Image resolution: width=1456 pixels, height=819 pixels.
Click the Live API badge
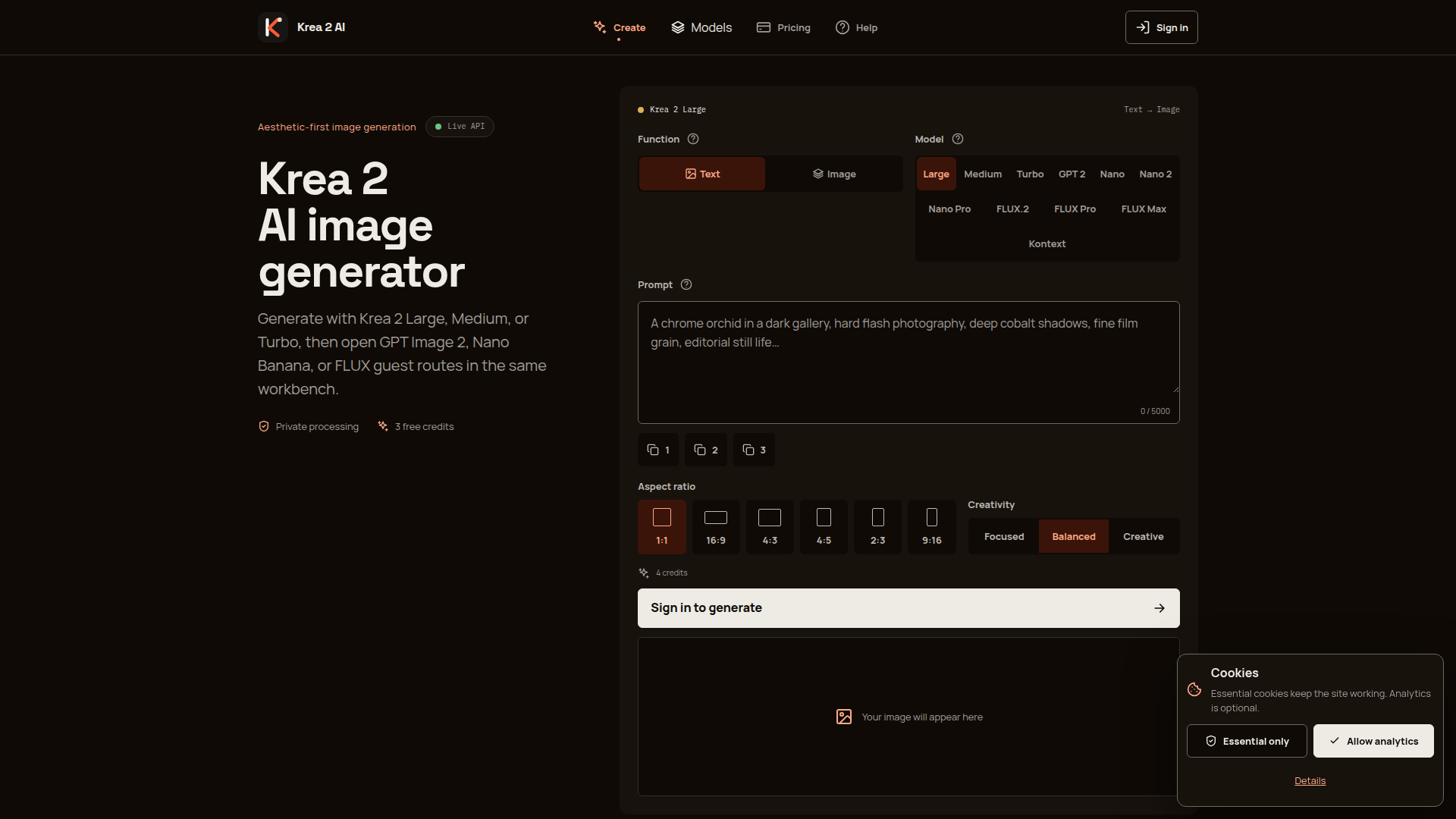pos(460,127)
